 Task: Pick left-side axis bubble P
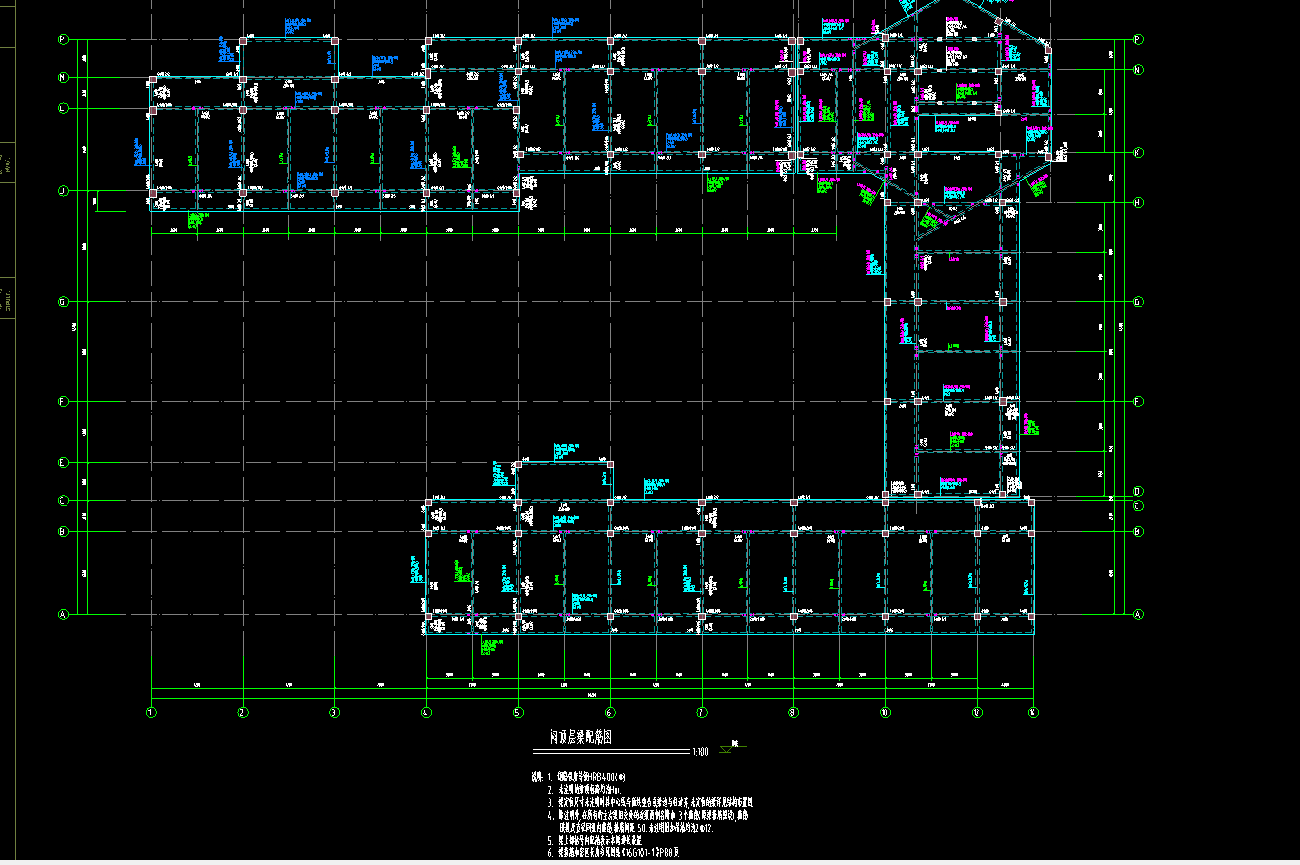[62, 40]
